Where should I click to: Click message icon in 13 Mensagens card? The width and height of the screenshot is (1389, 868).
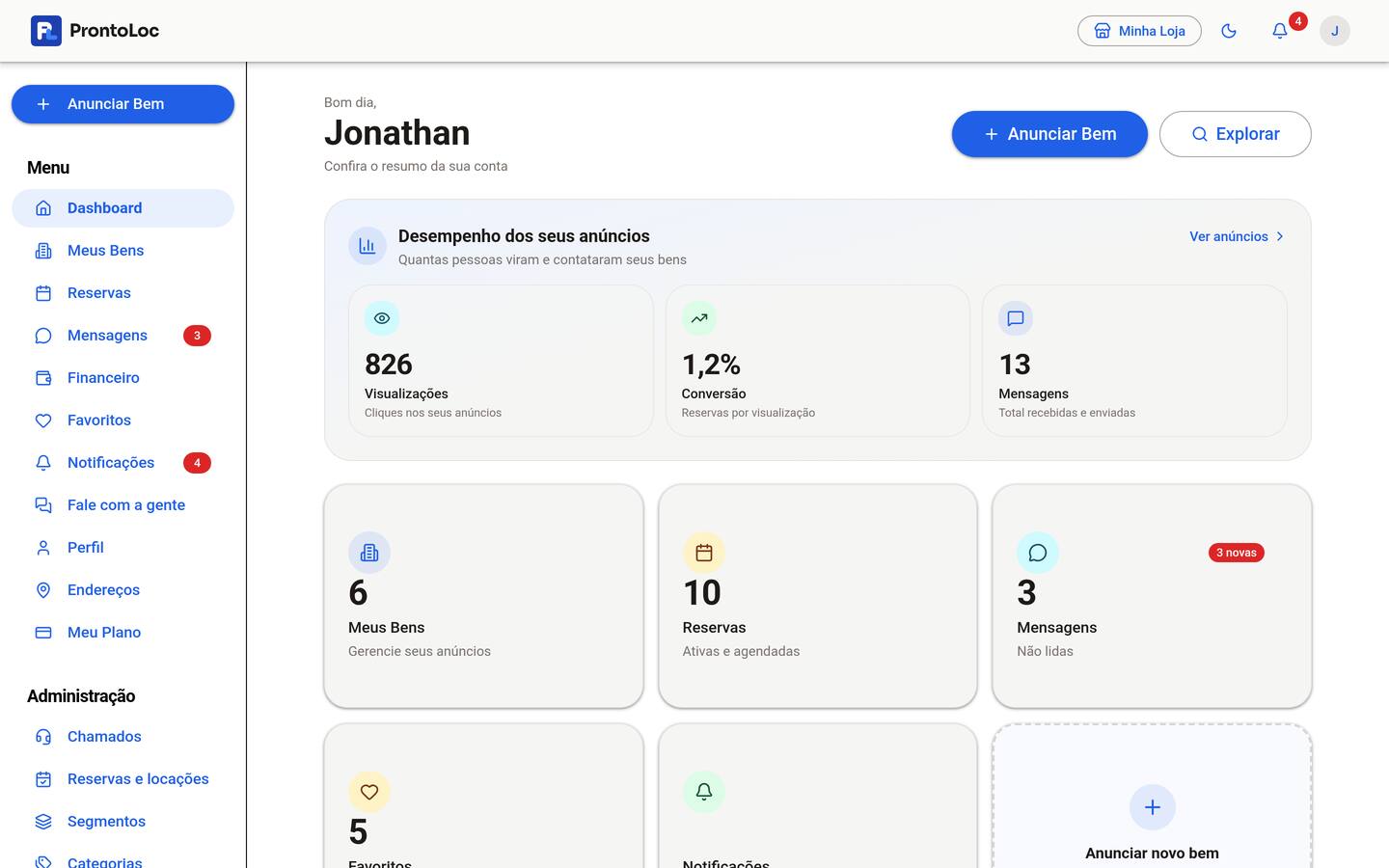(1016, 318)
